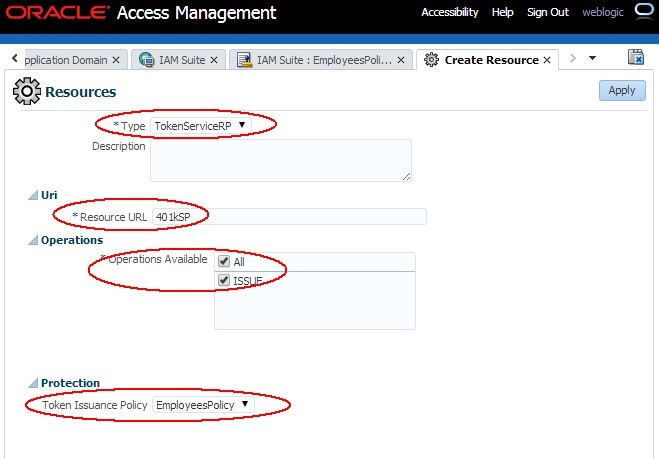The width and height of the screenshot is (659, 459).
Task: Click the IAM Suite tab globe icon
Action: click(147, 60)
